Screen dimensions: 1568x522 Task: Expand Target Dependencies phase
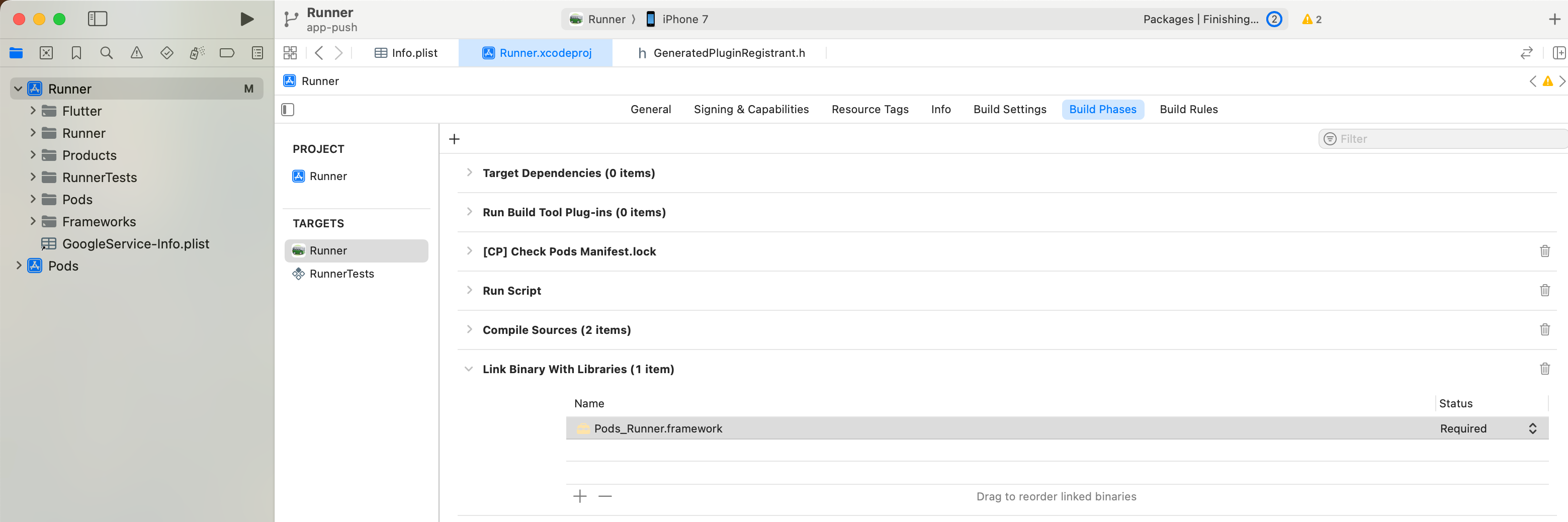469,173
